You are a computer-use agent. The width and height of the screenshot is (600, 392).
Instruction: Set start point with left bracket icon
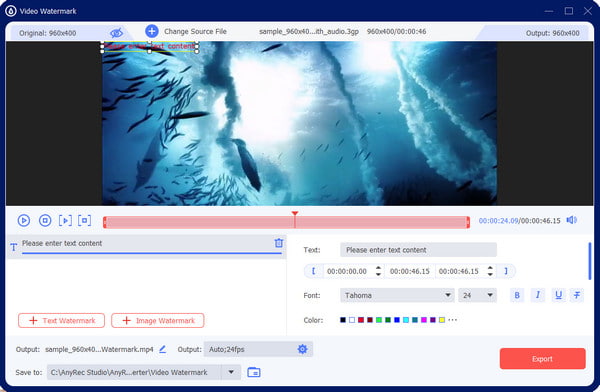pyautogui.click(x=313, y=271)
